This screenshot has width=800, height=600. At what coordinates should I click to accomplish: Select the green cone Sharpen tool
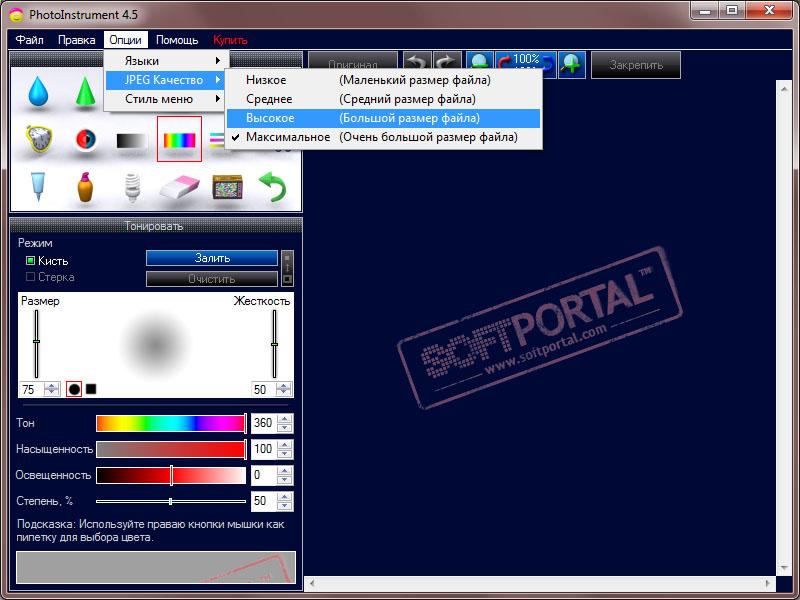coord(85,92)
